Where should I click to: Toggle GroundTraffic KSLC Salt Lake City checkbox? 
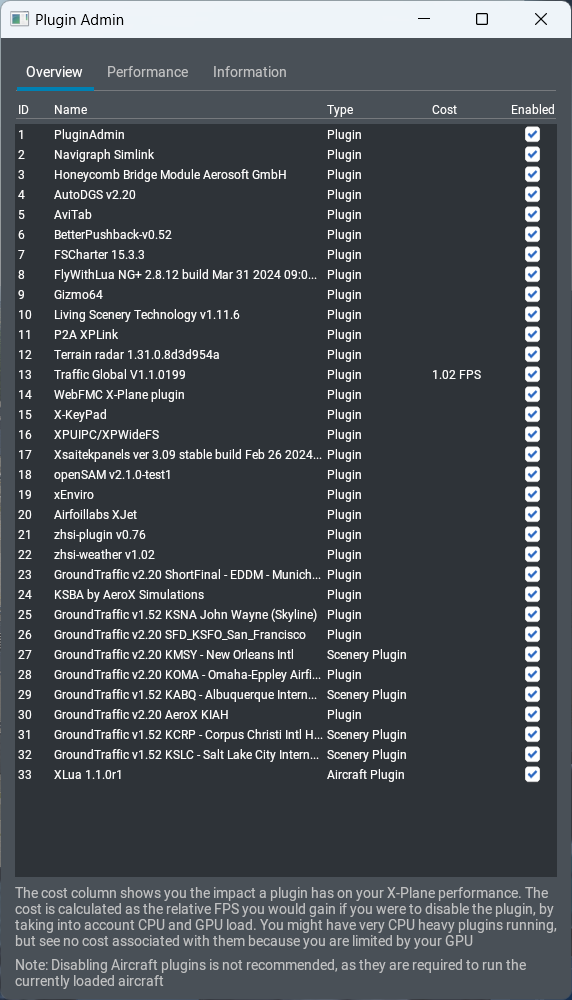click(532, 754)
